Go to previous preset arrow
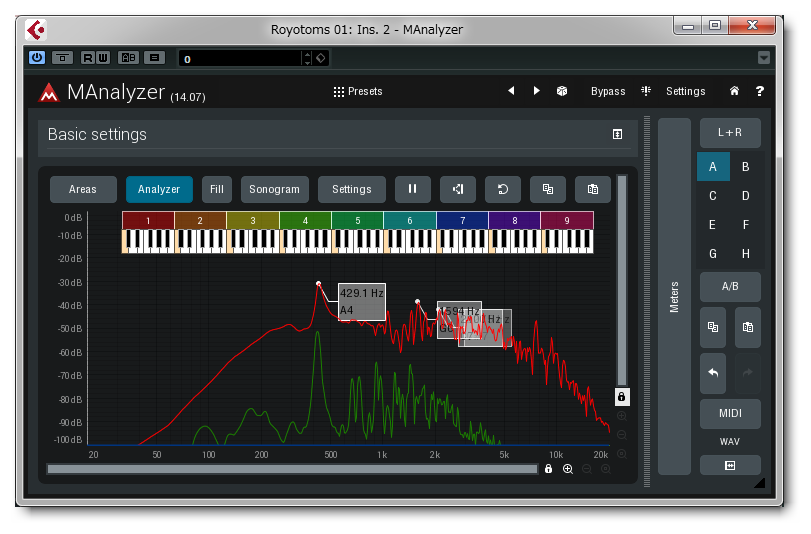811x534 pixels. click(511, 91)
